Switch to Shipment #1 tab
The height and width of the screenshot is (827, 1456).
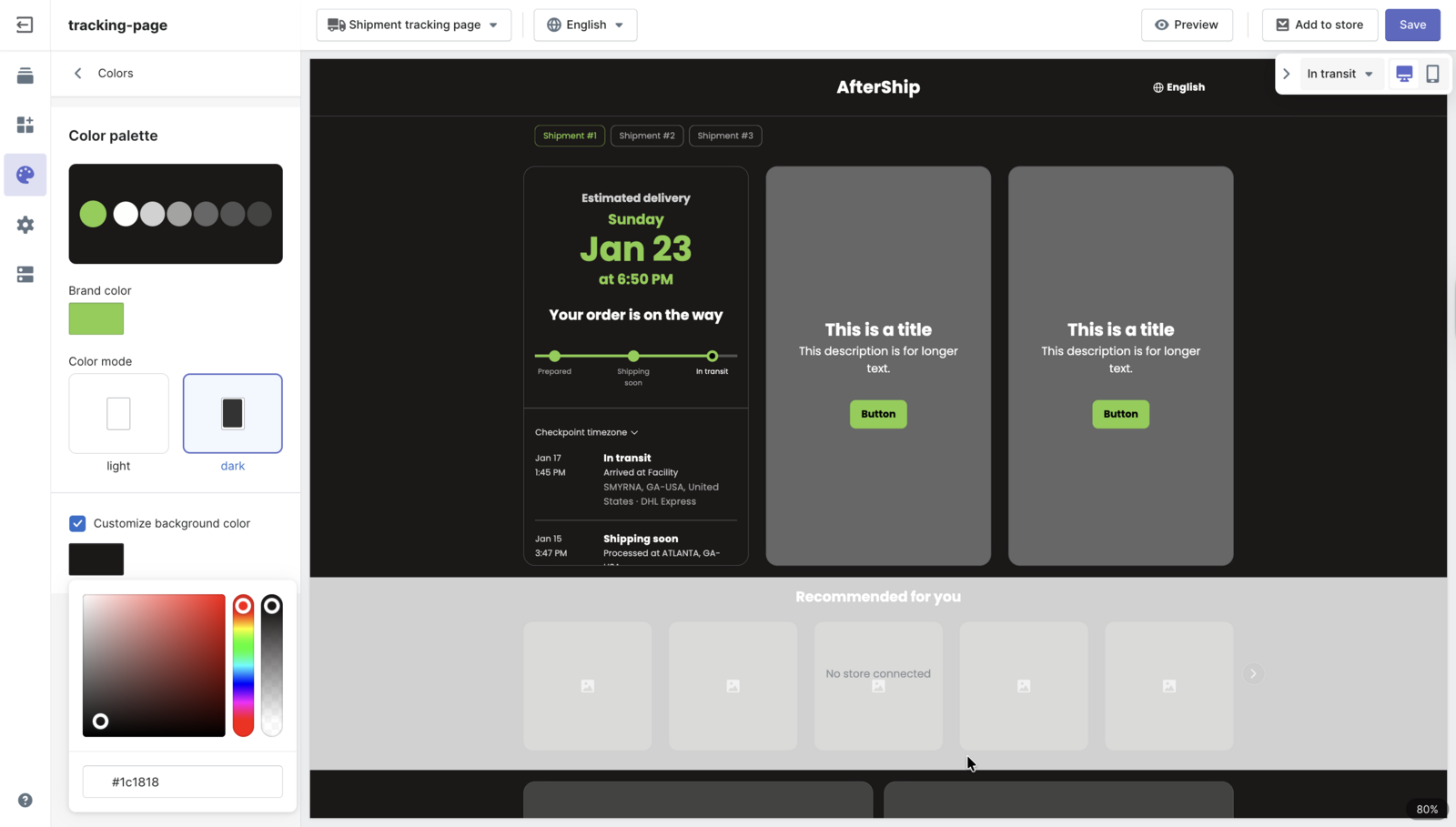570,136
